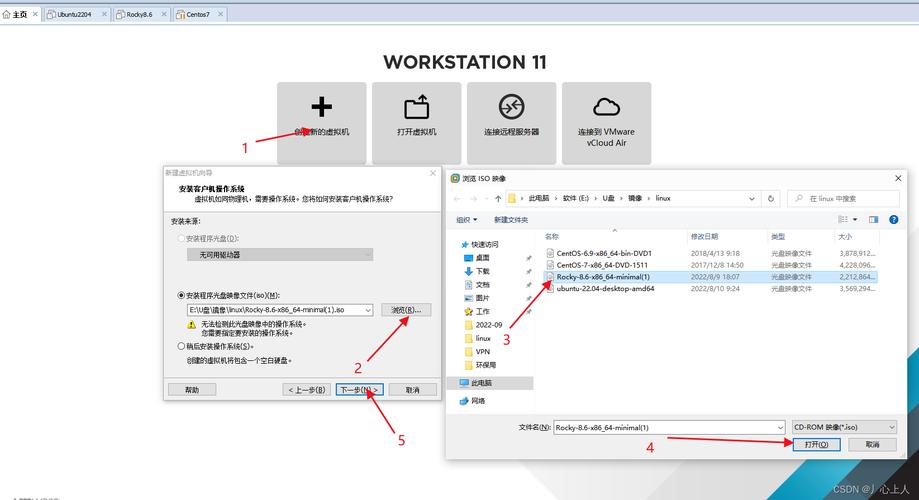Refresh the linux folder listing

[771, 199]
